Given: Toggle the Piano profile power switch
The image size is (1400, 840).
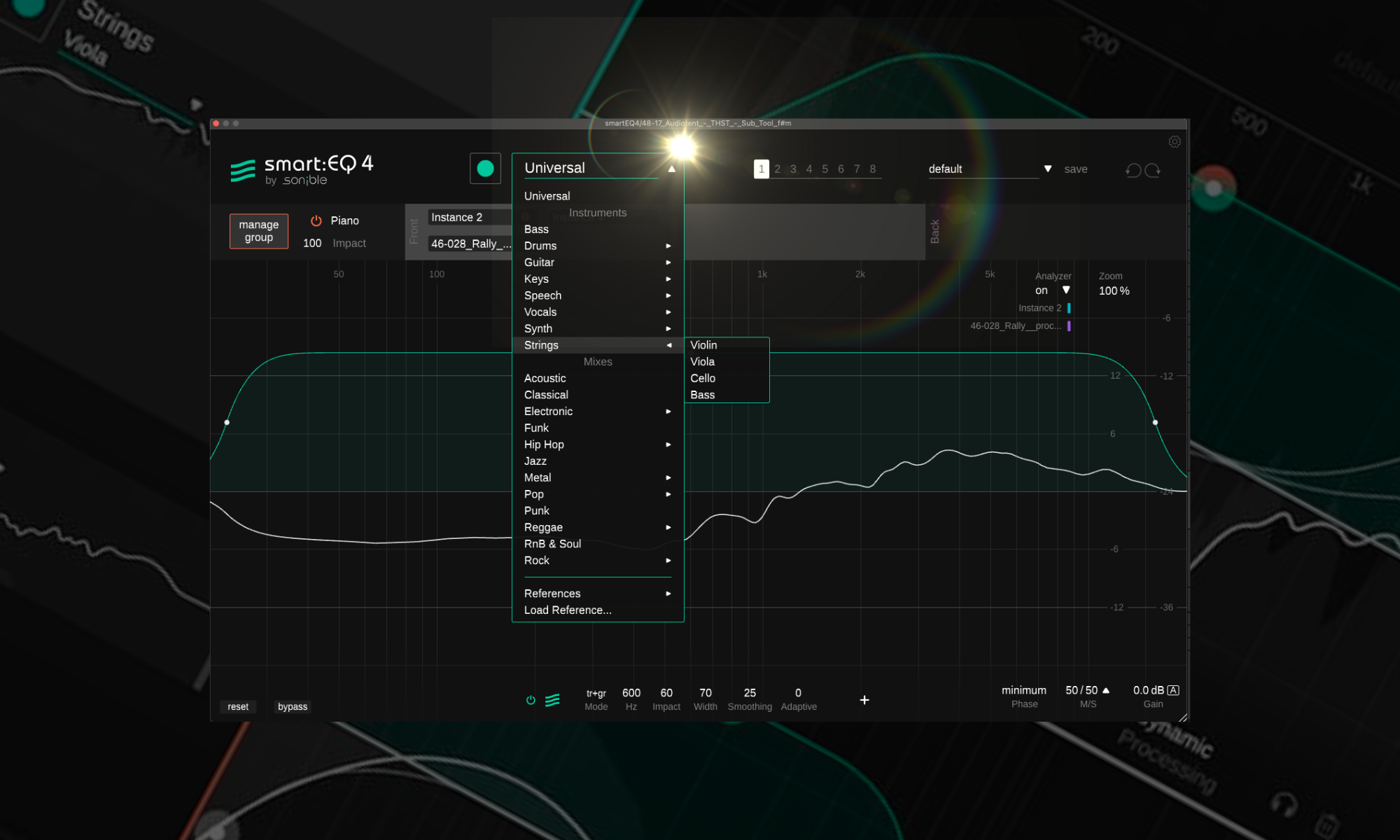Looking at the screenshot, I should (315, 220).
